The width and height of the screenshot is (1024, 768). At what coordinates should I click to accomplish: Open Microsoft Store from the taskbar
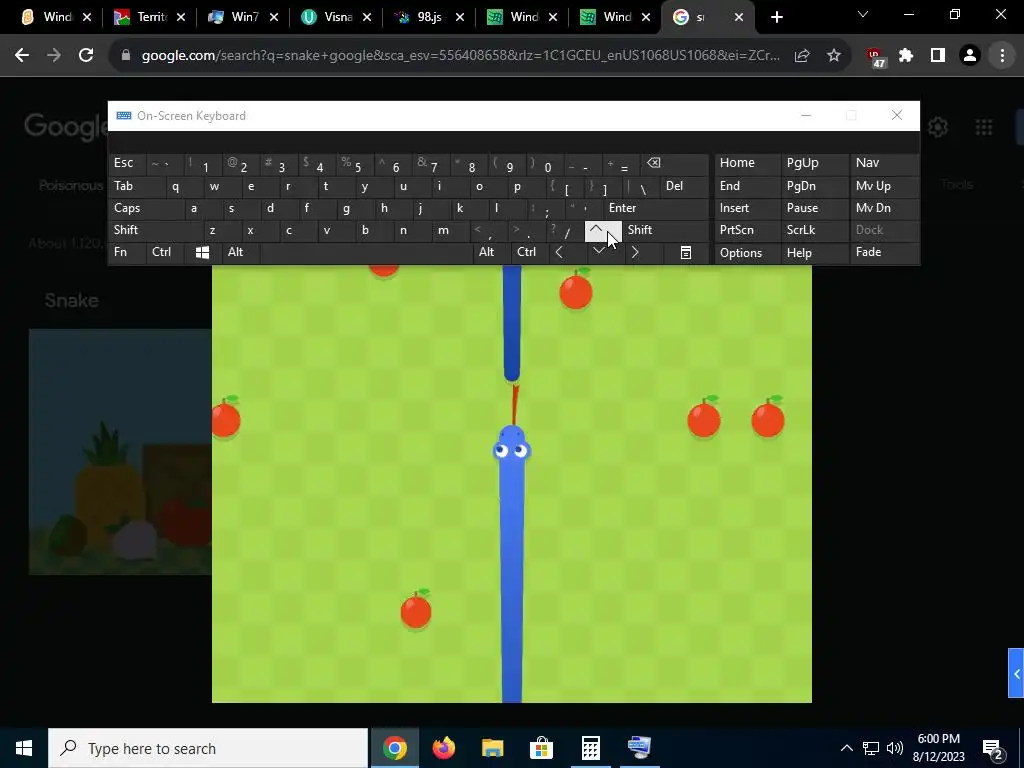541,748
